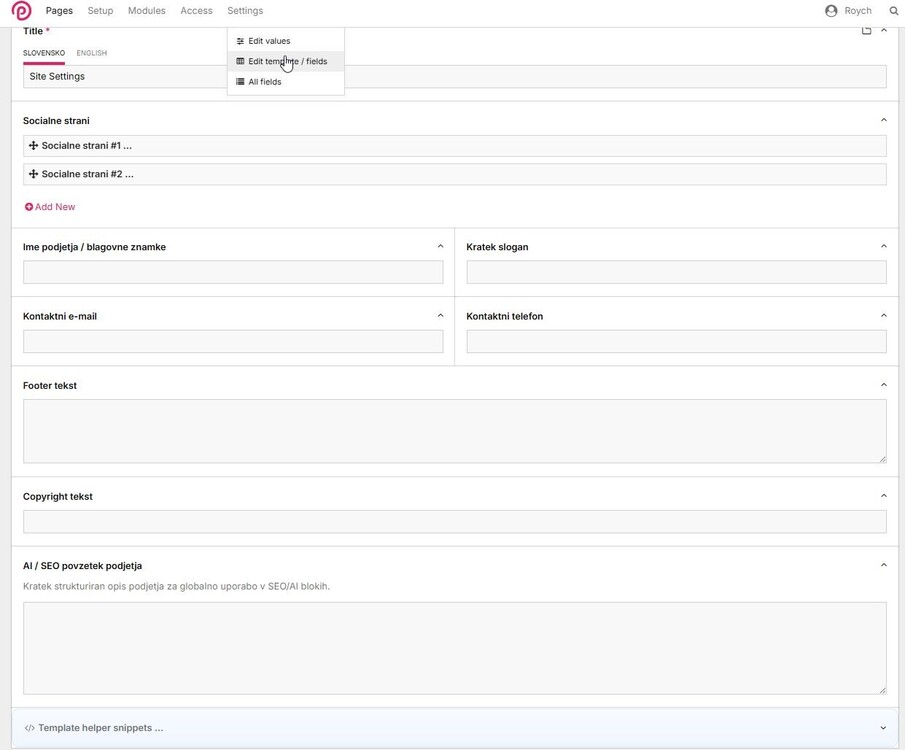Expand Template helper snippets panel
The width and height of the screenshot is (905, 750).
(883, 728)
